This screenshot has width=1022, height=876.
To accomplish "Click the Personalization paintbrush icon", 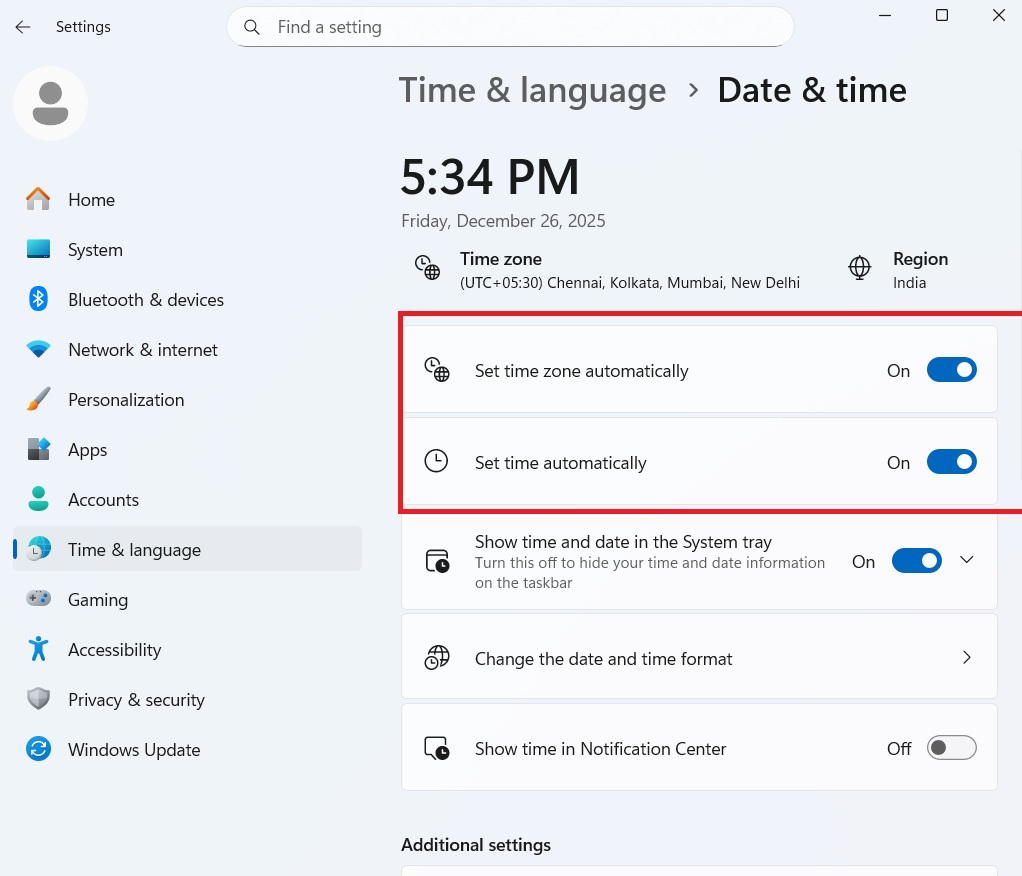I will pyautogui.click(x=38, y=399).
